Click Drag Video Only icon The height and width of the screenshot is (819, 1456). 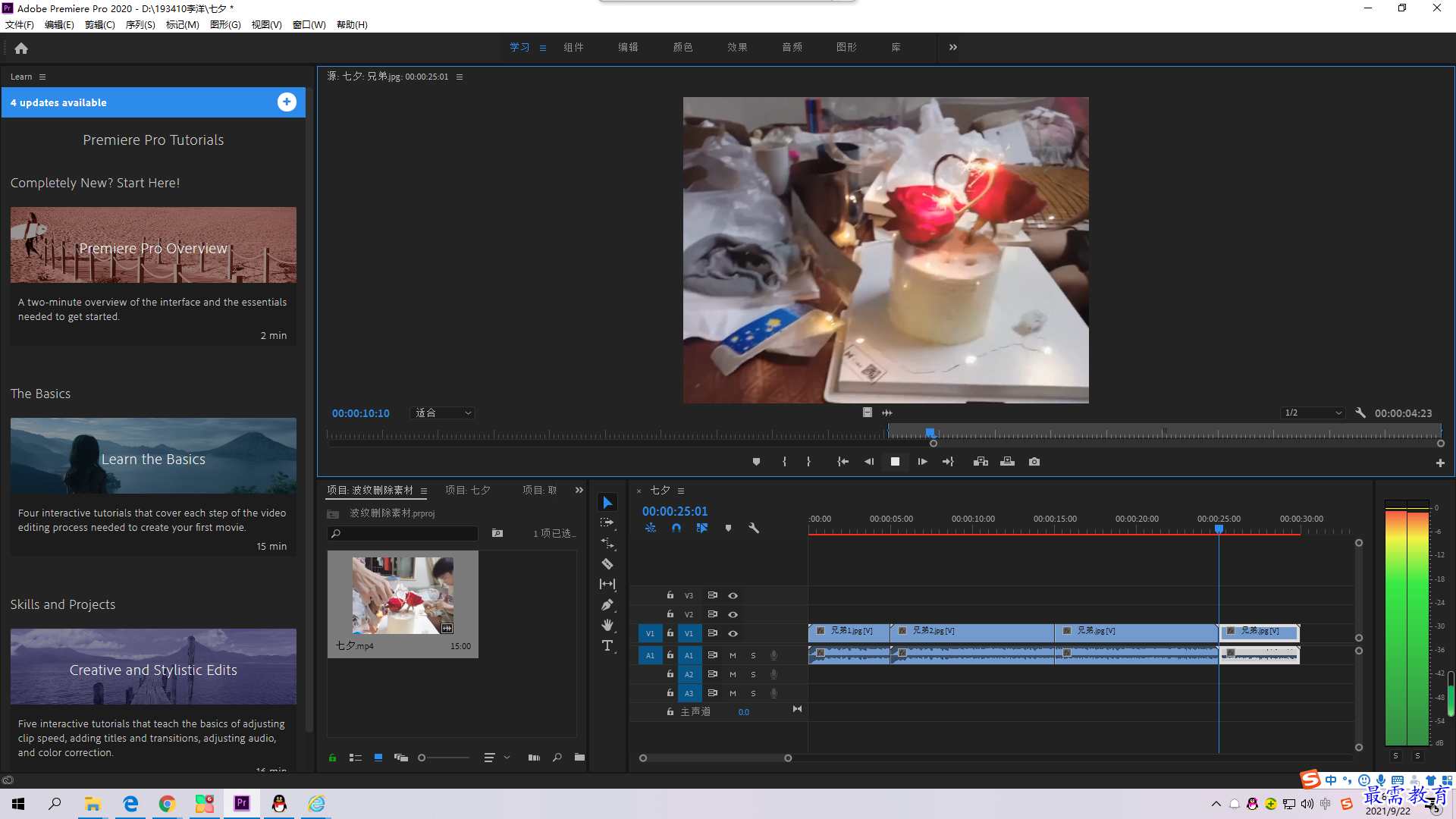(x=867, y=413)
